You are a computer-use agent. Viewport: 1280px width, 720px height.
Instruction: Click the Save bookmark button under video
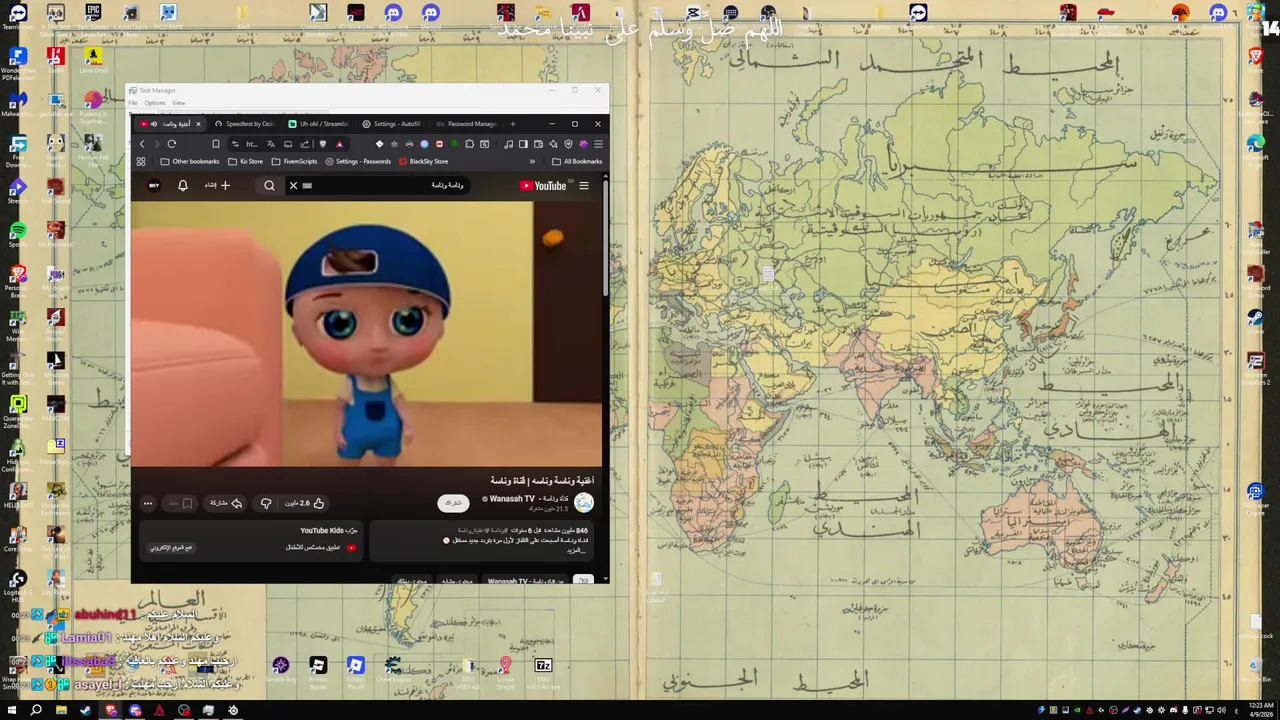pos(180,504)
